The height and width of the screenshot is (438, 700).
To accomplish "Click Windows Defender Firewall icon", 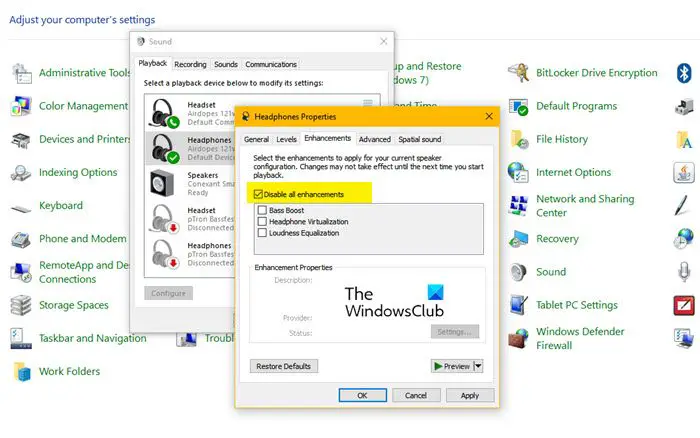I will [518, 338].
